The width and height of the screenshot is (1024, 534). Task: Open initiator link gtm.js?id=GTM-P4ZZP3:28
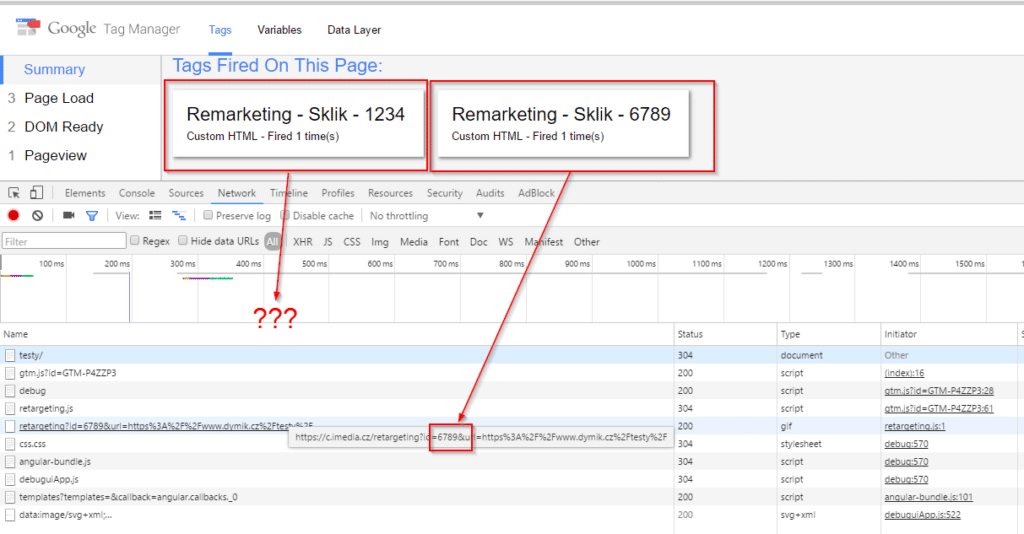coord(938,391)
